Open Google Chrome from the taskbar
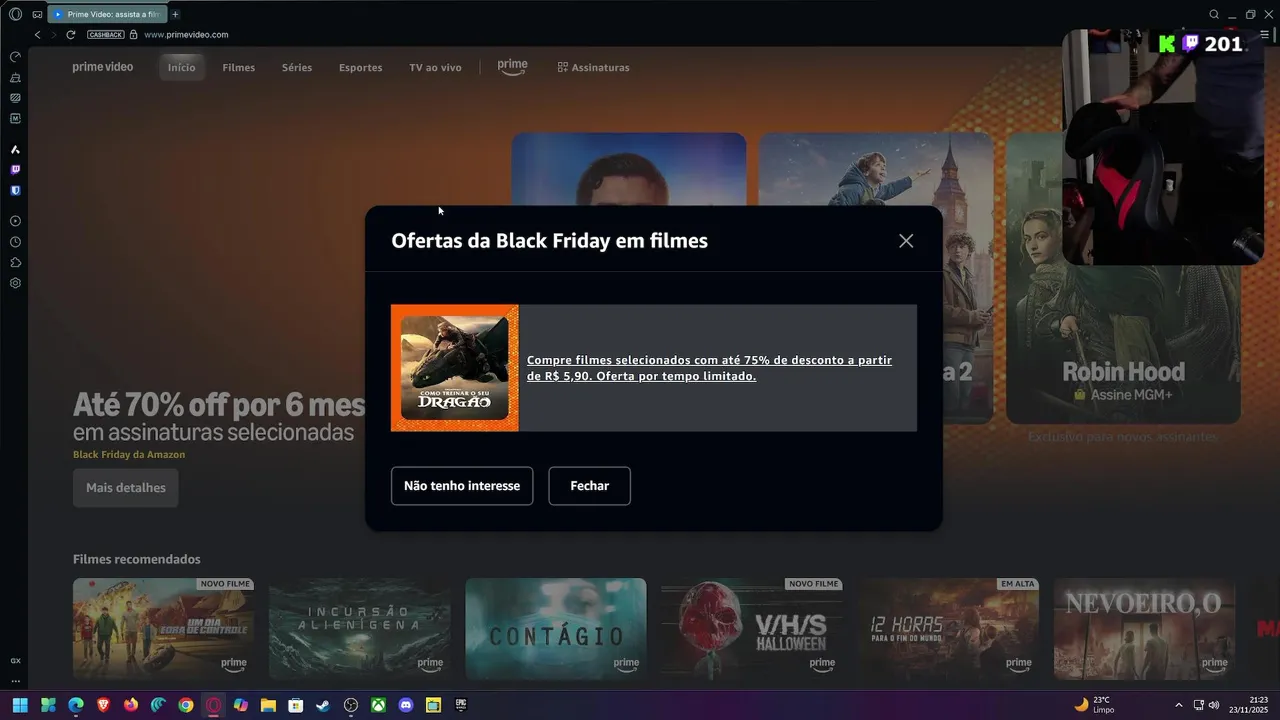The height and width of the screenshot is (720, 1280). 186,705
